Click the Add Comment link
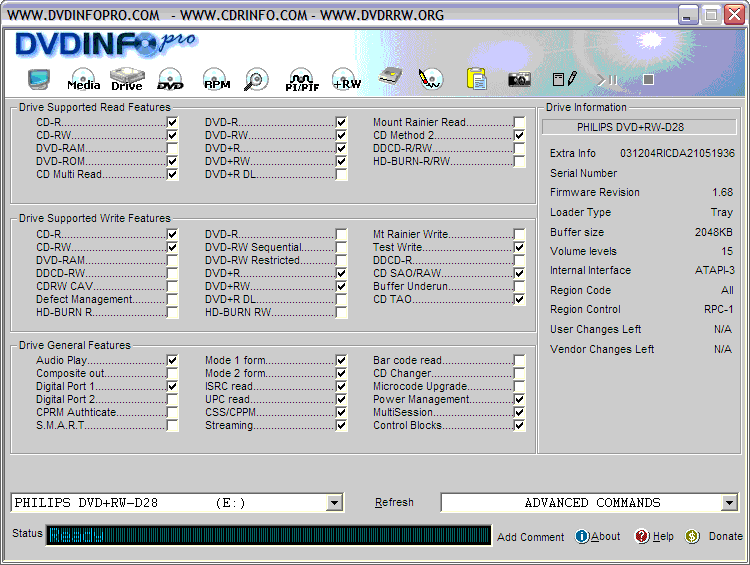 click(x=530, y=537)
